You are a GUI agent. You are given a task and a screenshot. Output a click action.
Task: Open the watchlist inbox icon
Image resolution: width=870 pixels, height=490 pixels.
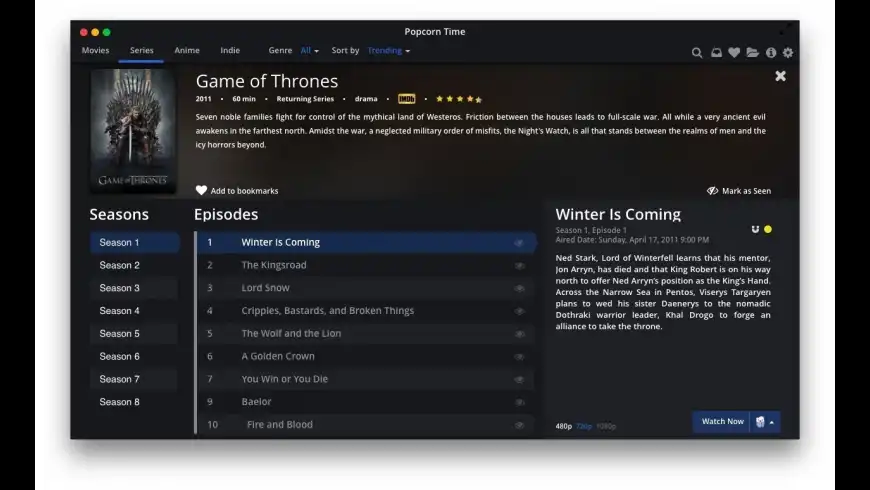coord(716,53)
